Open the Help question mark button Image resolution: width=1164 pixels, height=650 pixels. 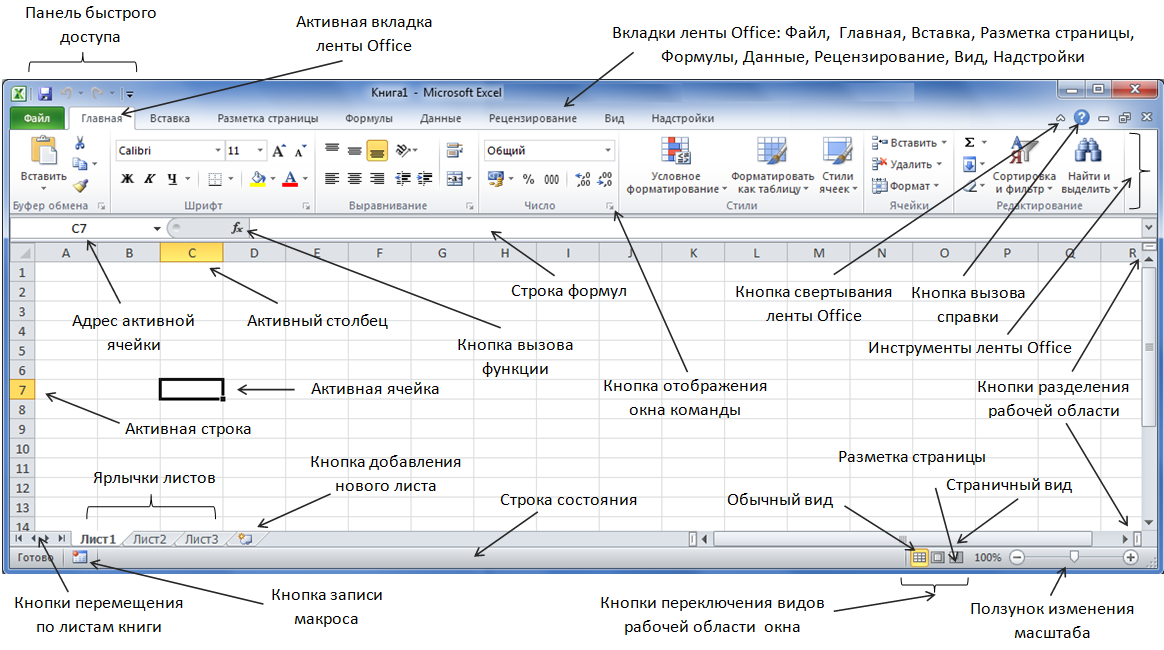point(1081,118)
